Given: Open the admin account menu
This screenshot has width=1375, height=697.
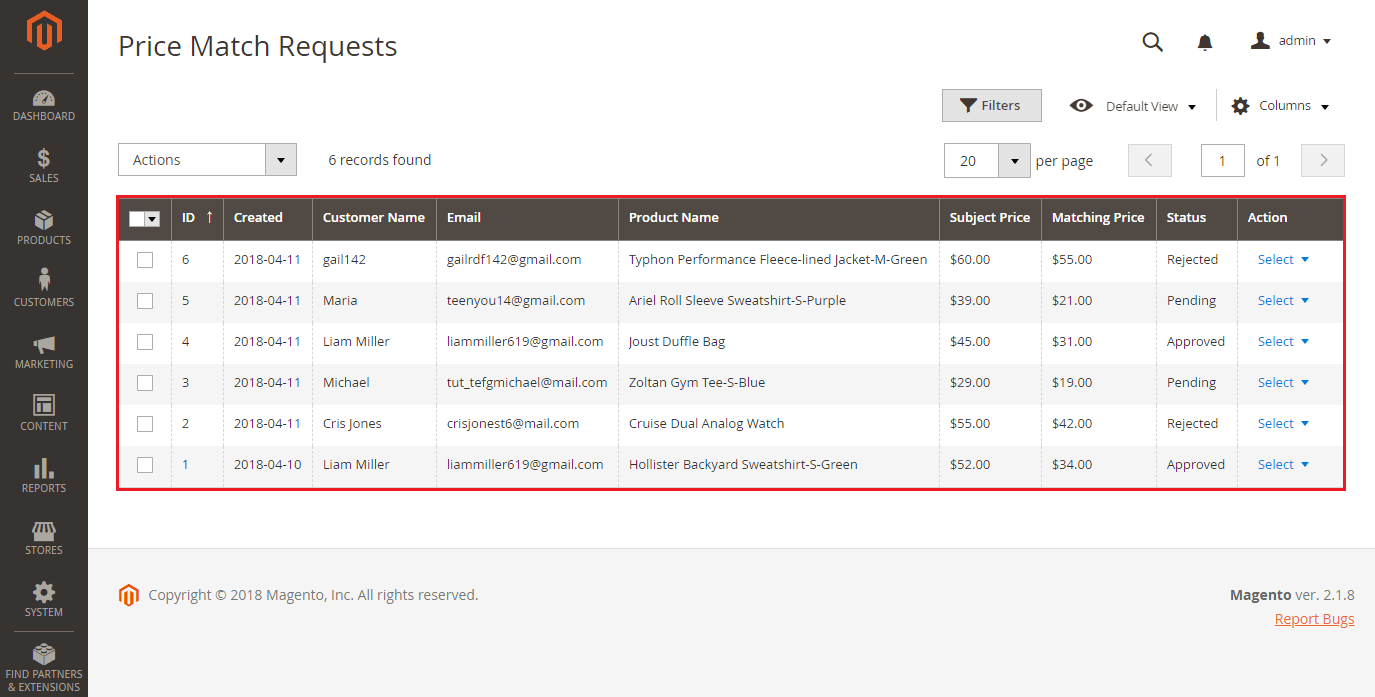Looking at the screenshot, I should 1291,40.
